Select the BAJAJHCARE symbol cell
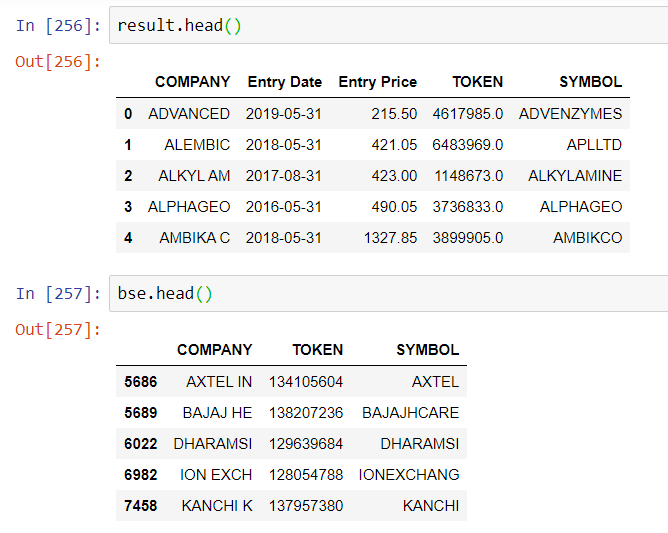Image resolution: width=668 pixels, height=533 pixels. tap(411, 413)
